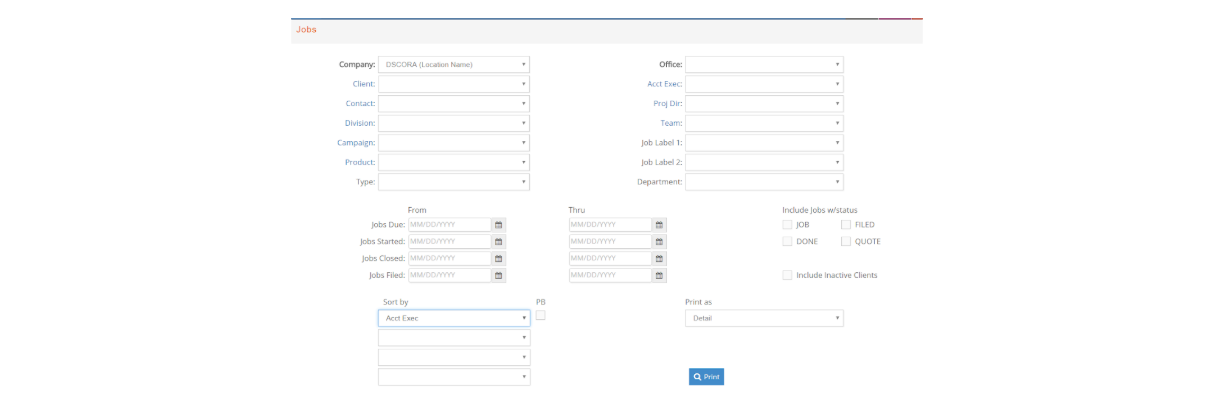The height and width of the screenshot is (411, 1216).
Task: Tick the FILED status checkbox
Action: [846, 225]
